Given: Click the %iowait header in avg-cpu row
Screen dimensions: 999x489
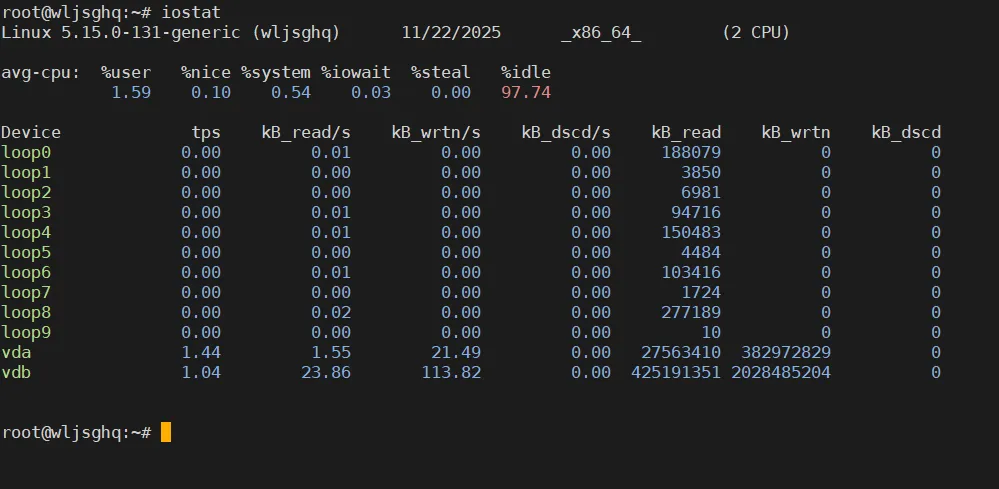Looking at the screenshot, I should click(356, 72).
